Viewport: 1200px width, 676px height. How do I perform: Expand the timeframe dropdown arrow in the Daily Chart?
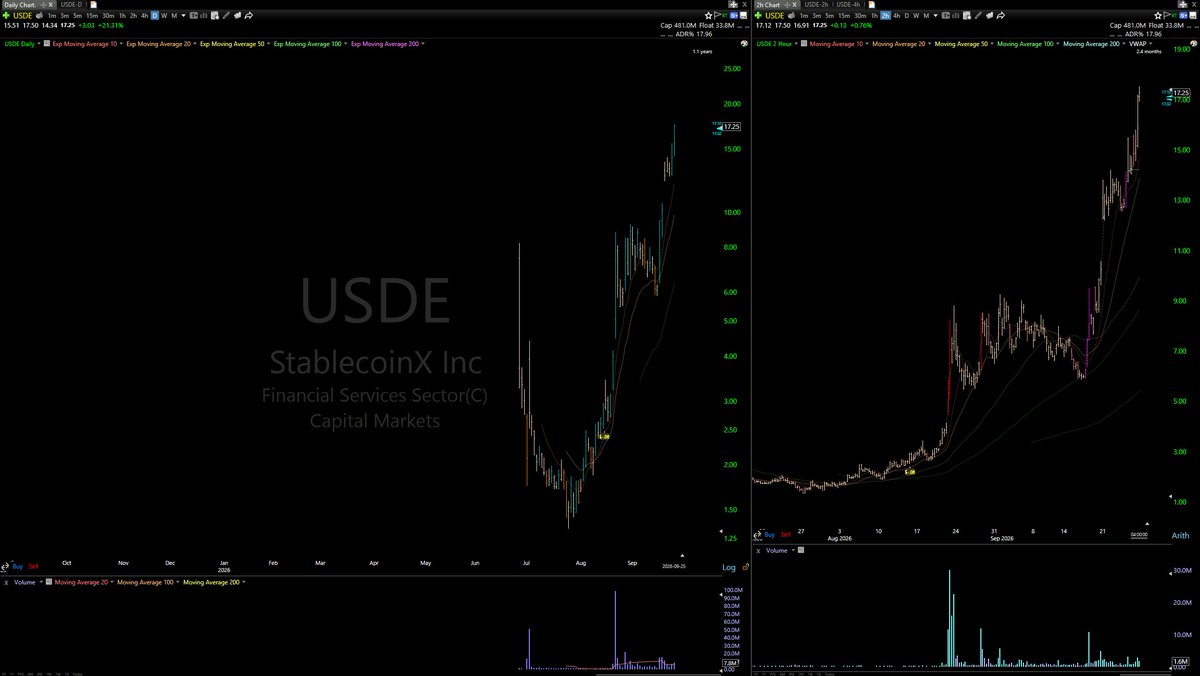(183, 16)
